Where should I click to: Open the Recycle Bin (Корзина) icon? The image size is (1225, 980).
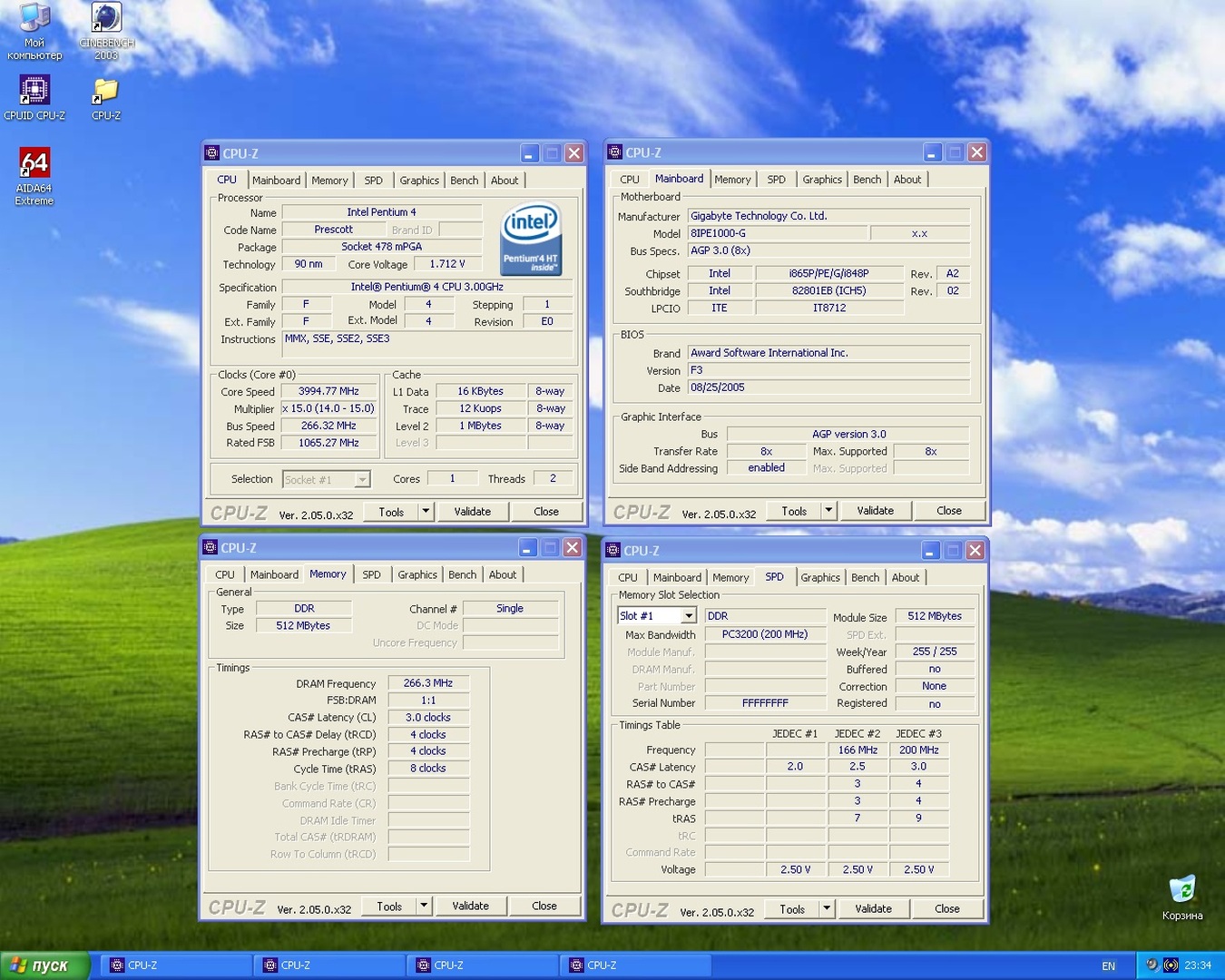1182,898
